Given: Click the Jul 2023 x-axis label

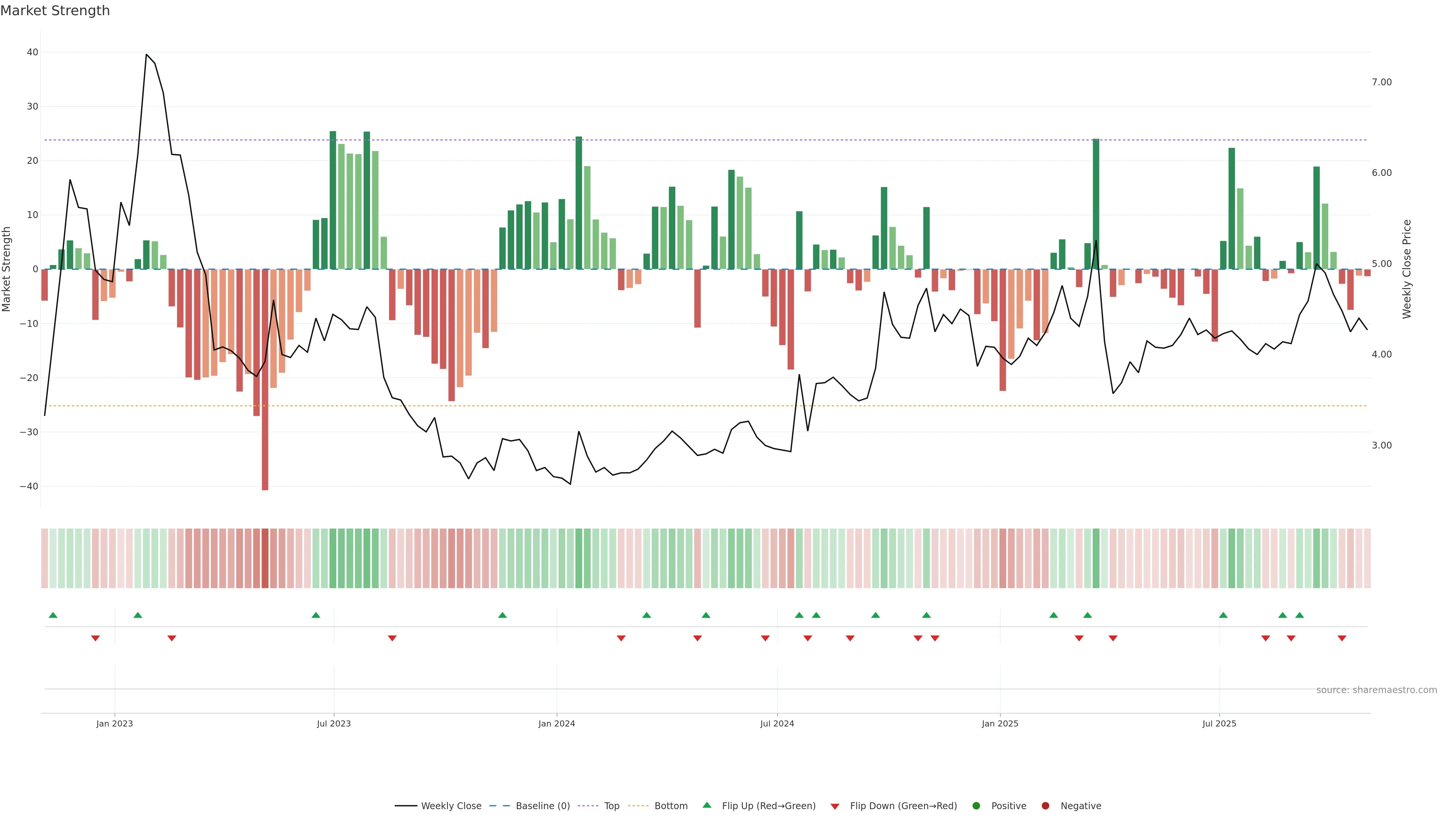Looking at the screenshot, I should coord(334,723).
